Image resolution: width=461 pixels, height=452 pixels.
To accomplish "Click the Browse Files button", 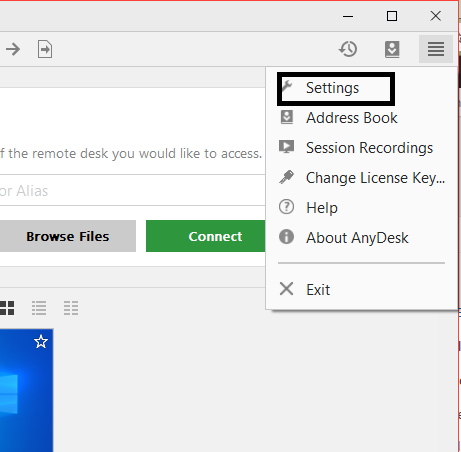I will (x=68, y=236).
